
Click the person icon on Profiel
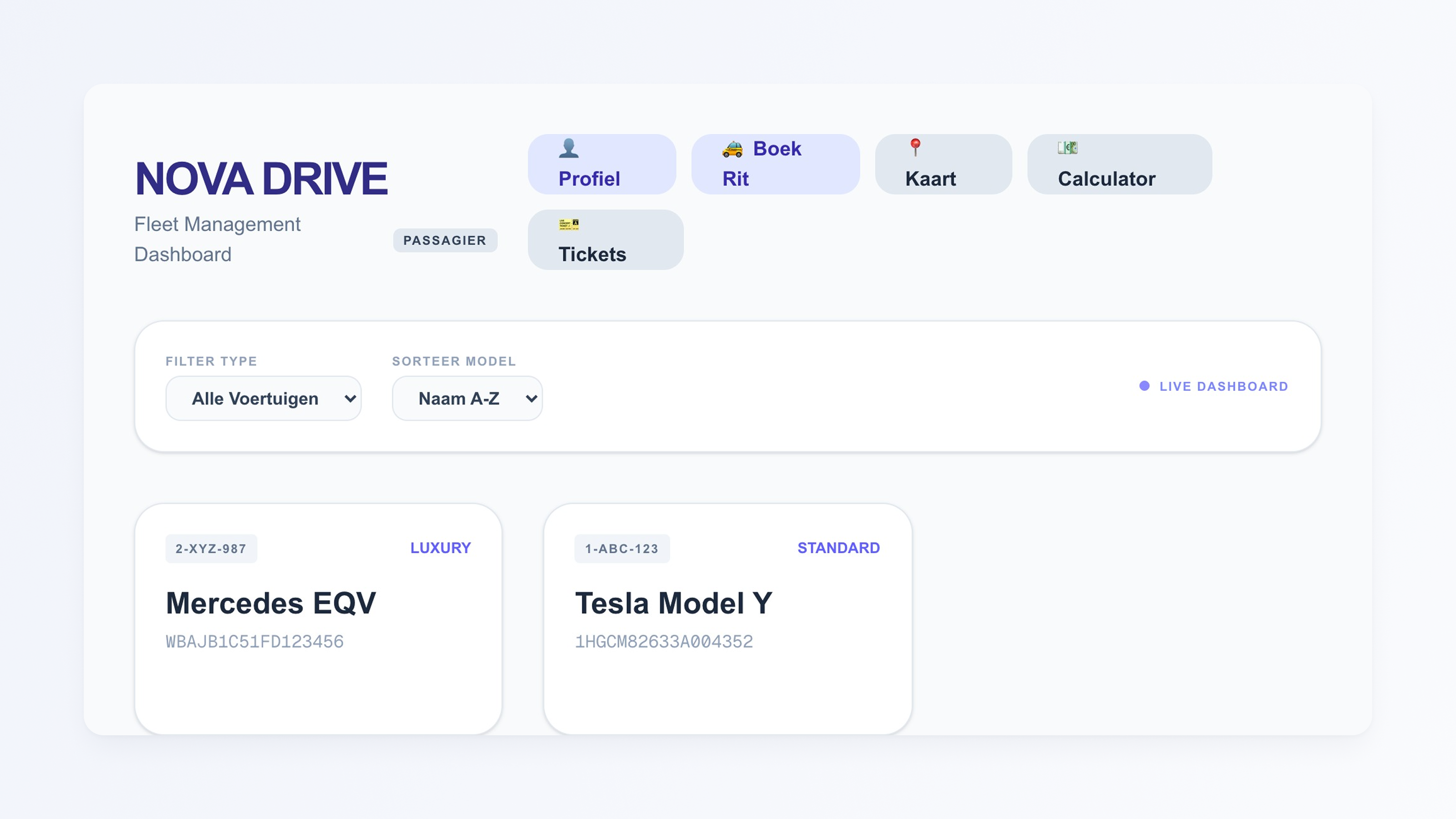[x=569, y=148]
